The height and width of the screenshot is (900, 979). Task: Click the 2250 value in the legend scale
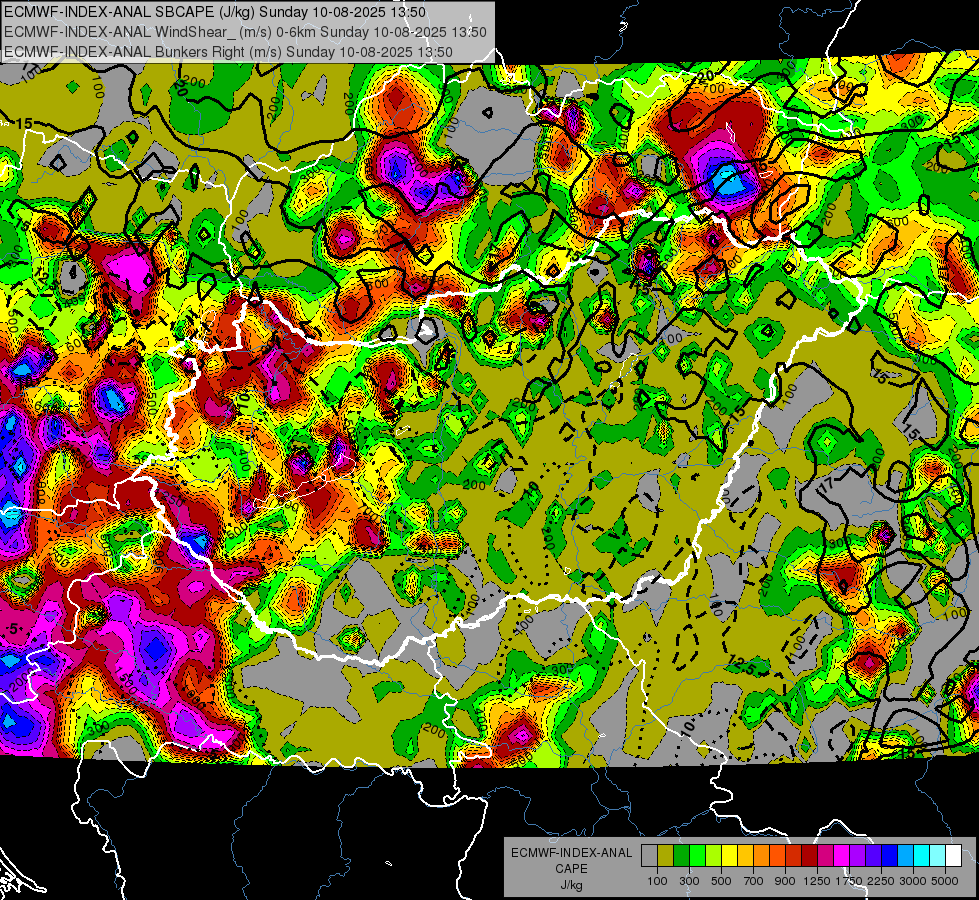(881, 881)
